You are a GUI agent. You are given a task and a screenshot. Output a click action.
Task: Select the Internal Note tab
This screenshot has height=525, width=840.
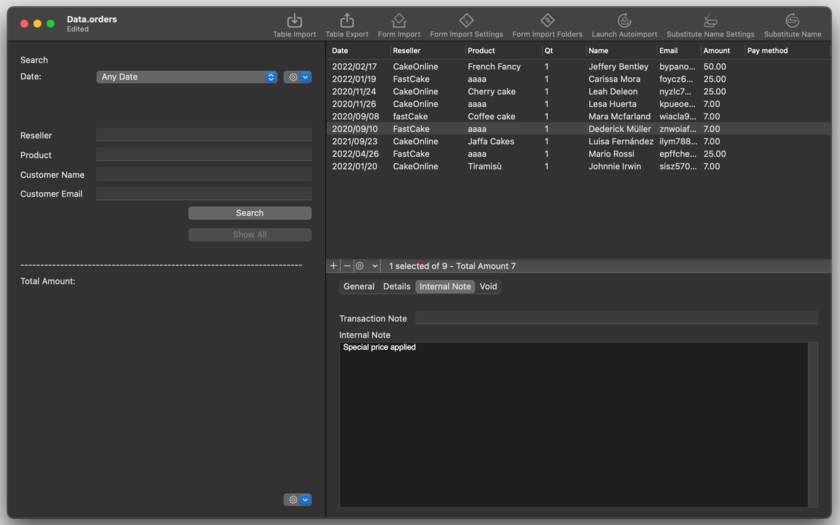pyautogui.click(x=445, y=287)
